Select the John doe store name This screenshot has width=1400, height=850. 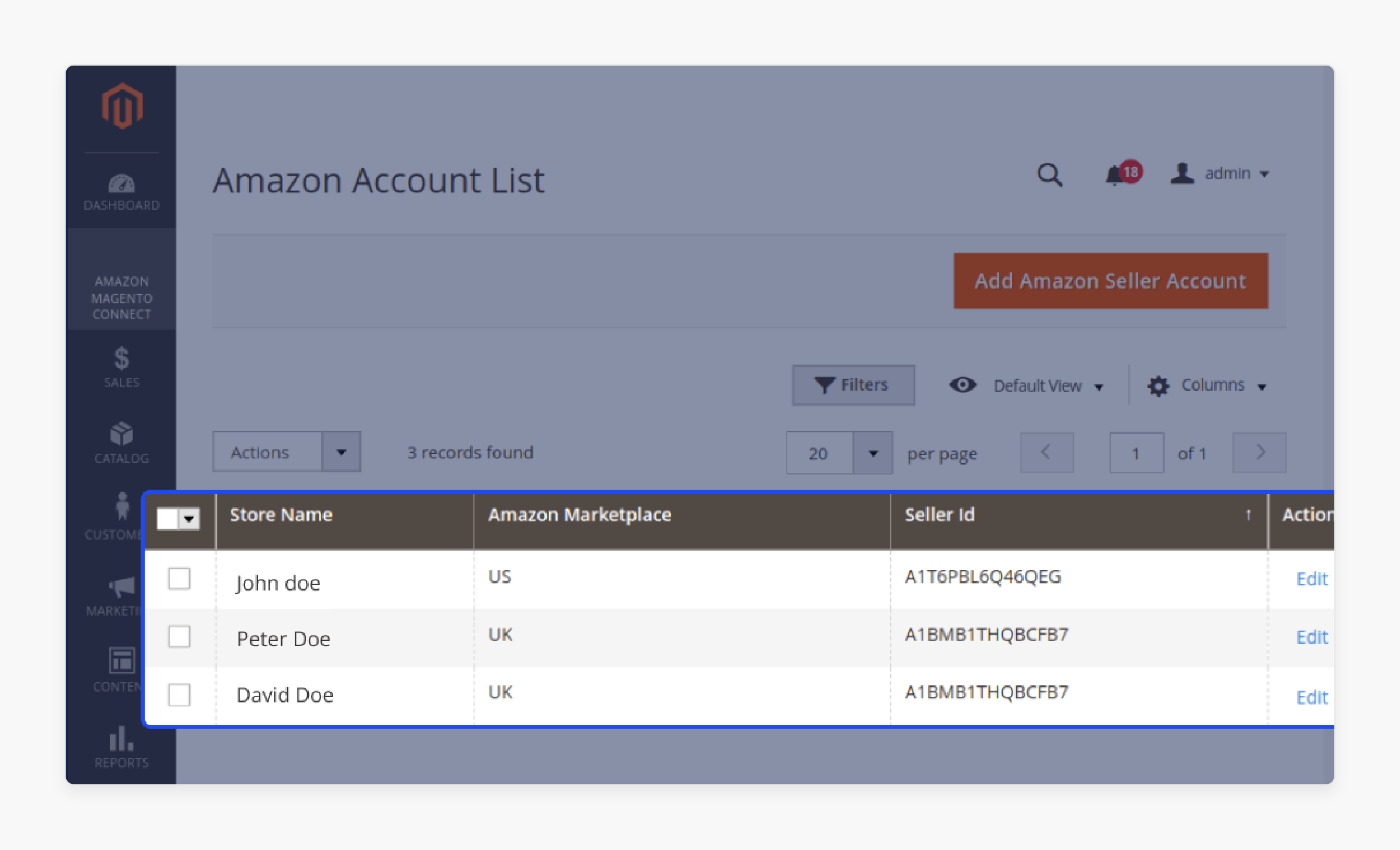278,583
